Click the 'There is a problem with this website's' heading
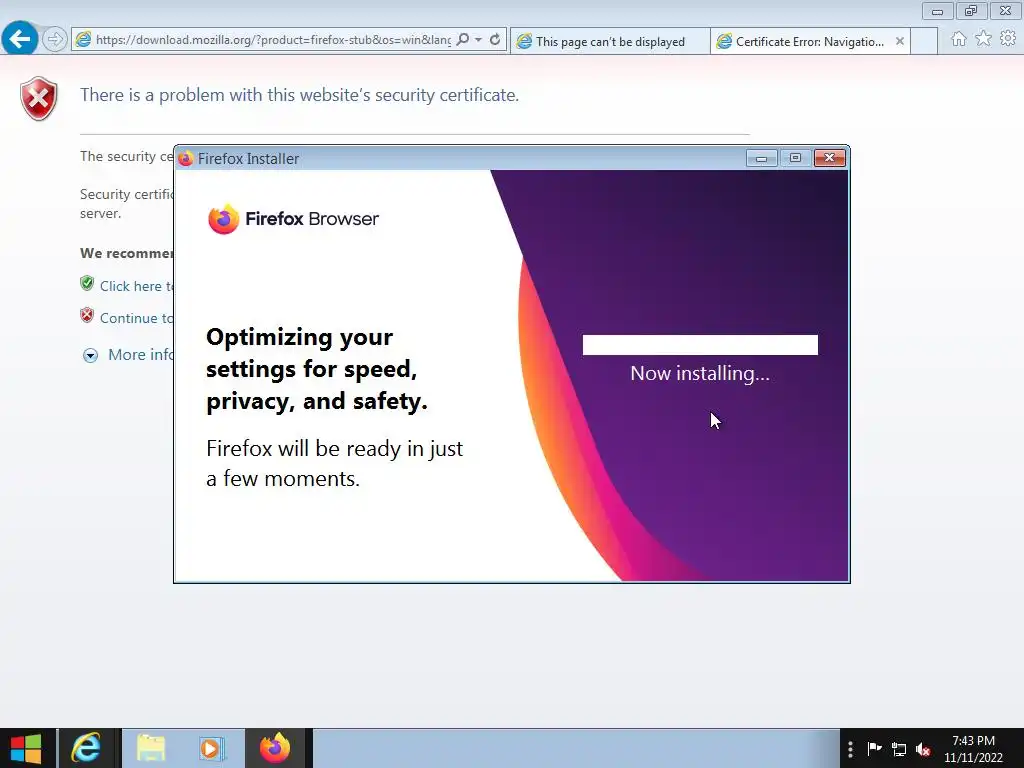The height and width of the screenshot is (768, 1024). click(x=299, y=95)
